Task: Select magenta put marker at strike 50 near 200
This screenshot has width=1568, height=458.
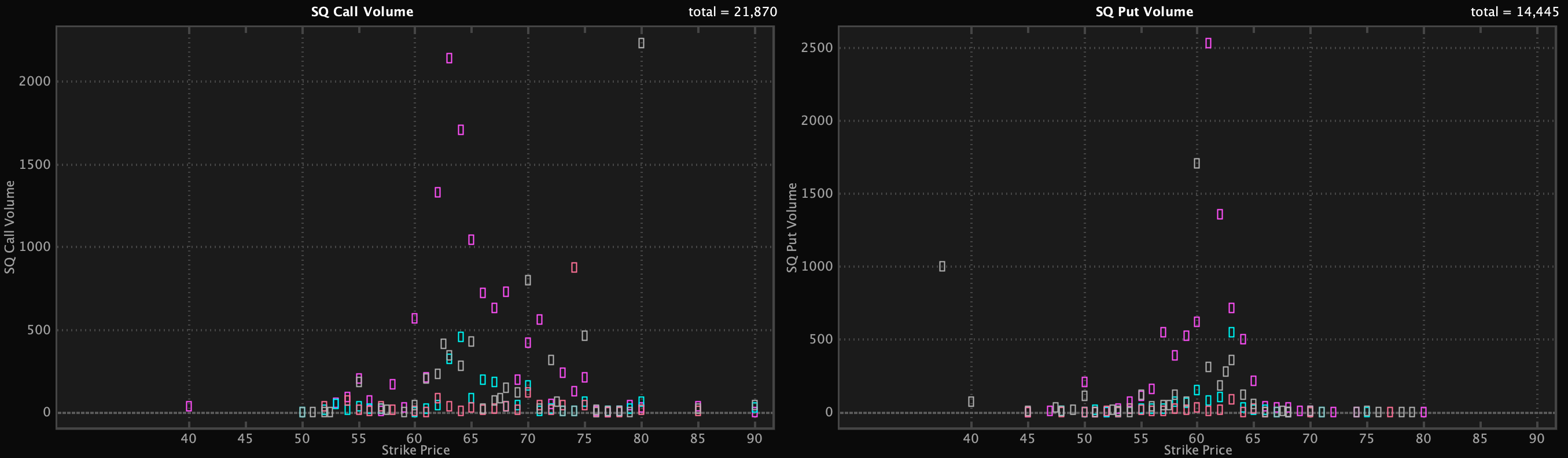Action: [1085, 382]
